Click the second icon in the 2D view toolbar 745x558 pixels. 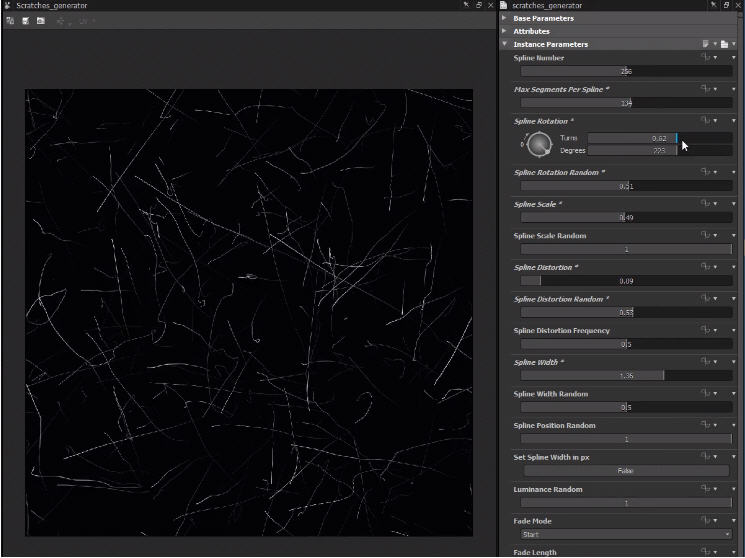[26, 20]
